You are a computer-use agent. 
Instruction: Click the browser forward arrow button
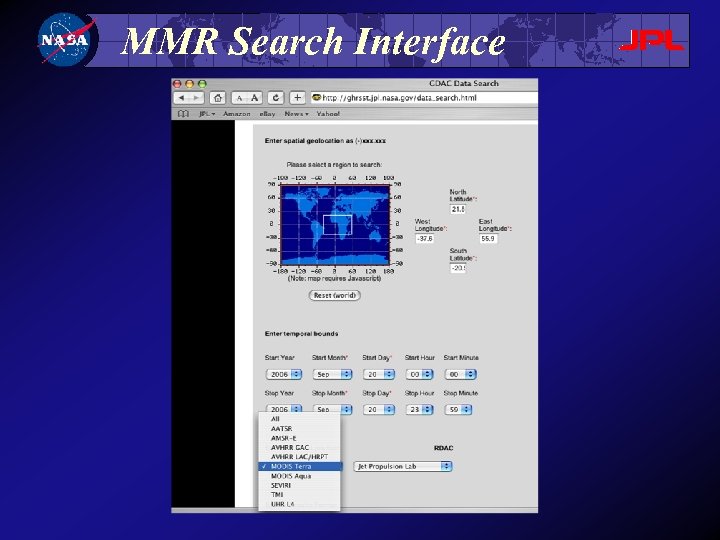point(197,98)
